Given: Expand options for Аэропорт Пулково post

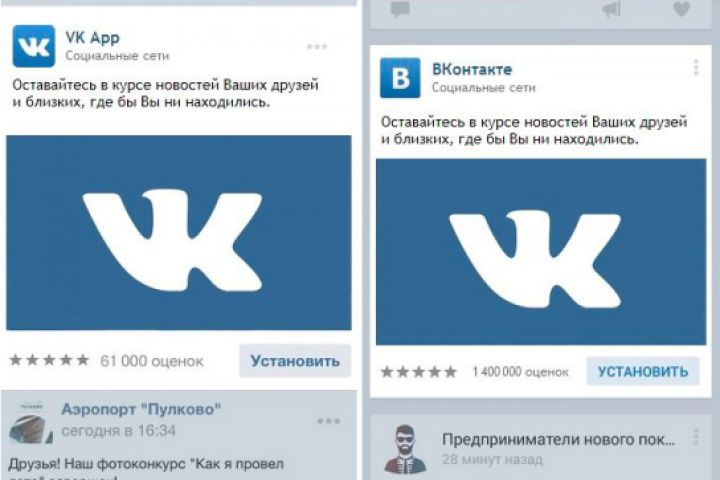Looking at the screenshot, I should [x=329, y=421].
